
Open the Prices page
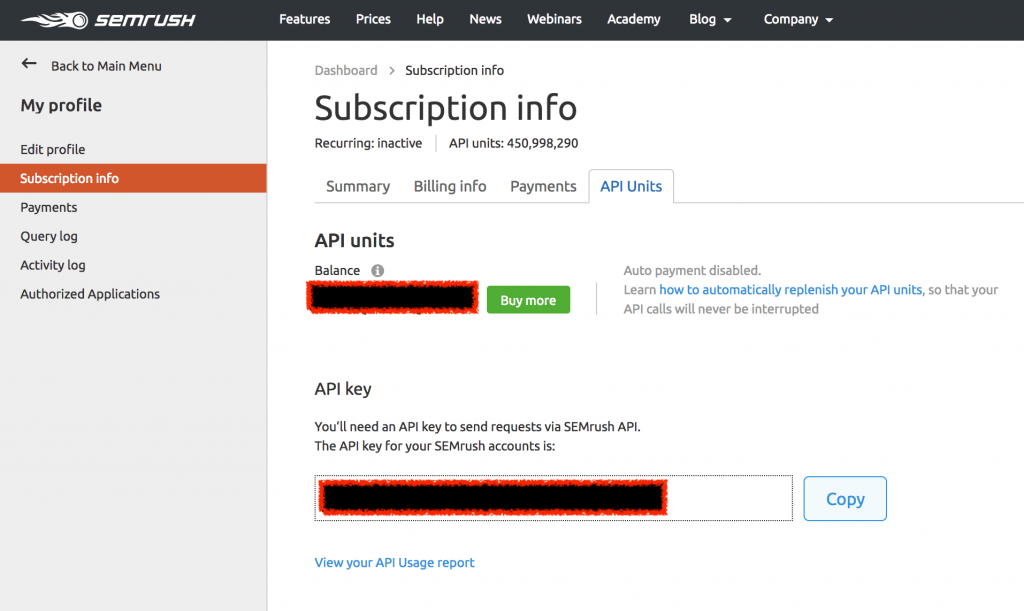[373, 20]
